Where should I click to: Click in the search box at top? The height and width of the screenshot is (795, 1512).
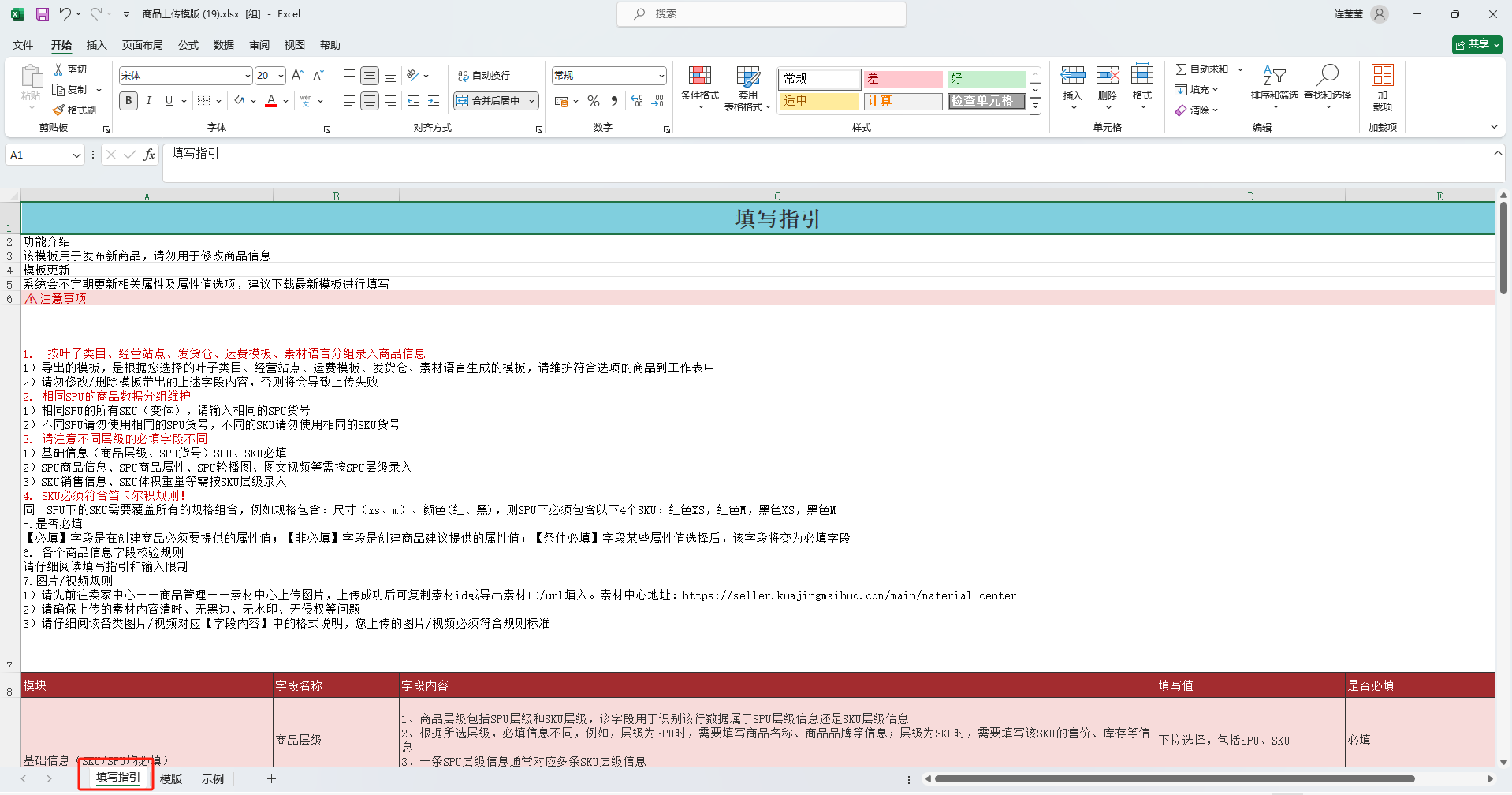761,14
